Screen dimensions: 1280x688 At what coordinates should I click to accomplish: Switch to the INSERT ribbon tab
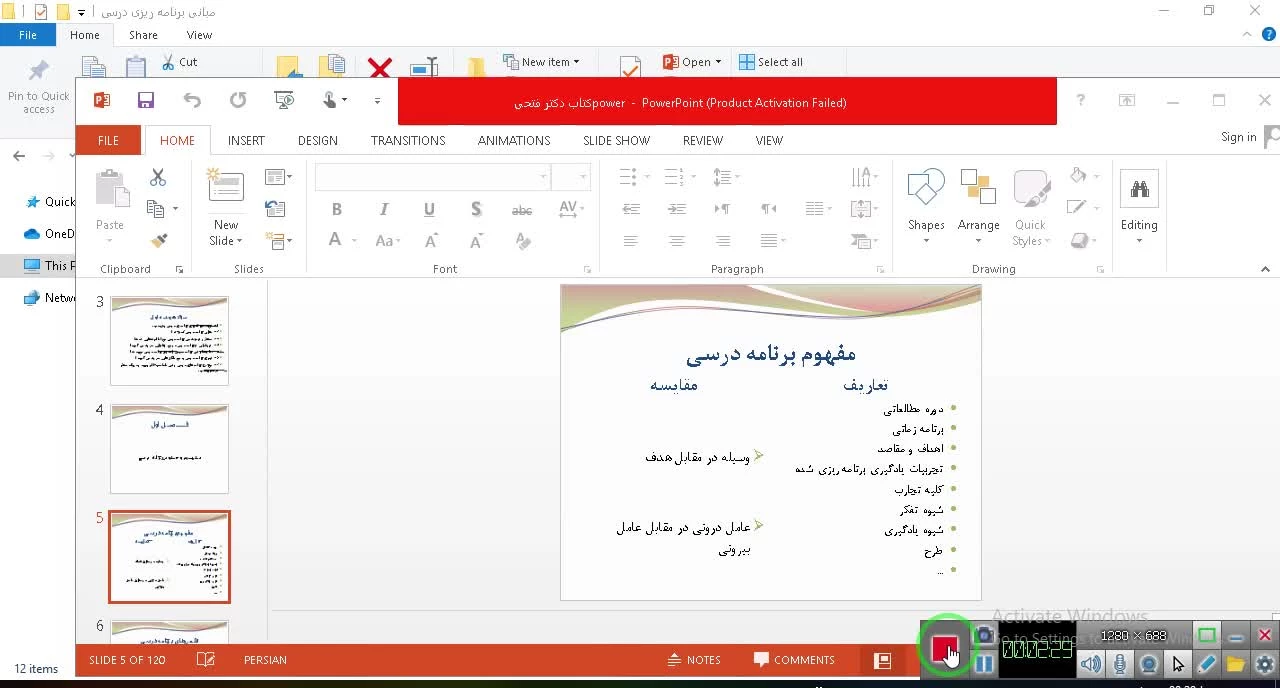pos(246,141)
